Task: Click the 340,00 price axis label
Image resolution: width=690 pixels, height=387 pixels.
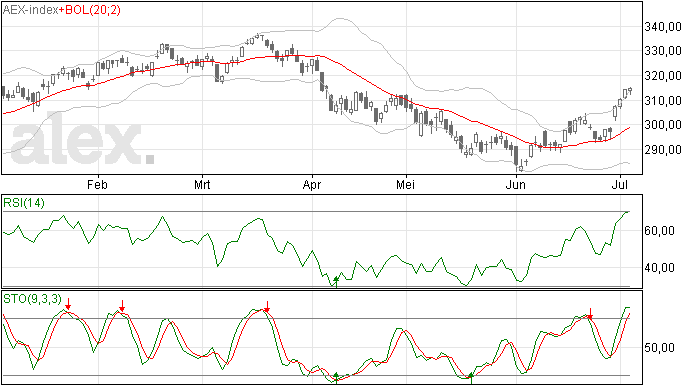Action: (x=663, y=27)
